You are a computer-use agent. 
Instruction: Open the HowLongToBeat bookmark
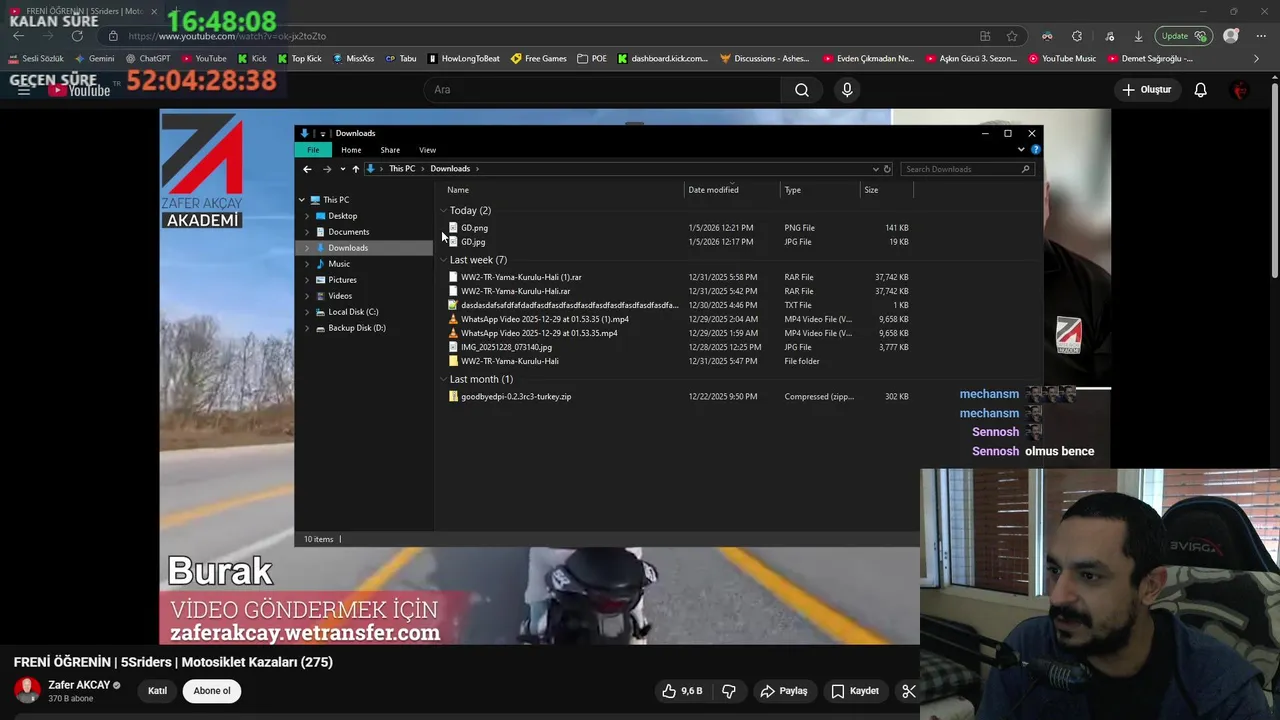point(464,58)
